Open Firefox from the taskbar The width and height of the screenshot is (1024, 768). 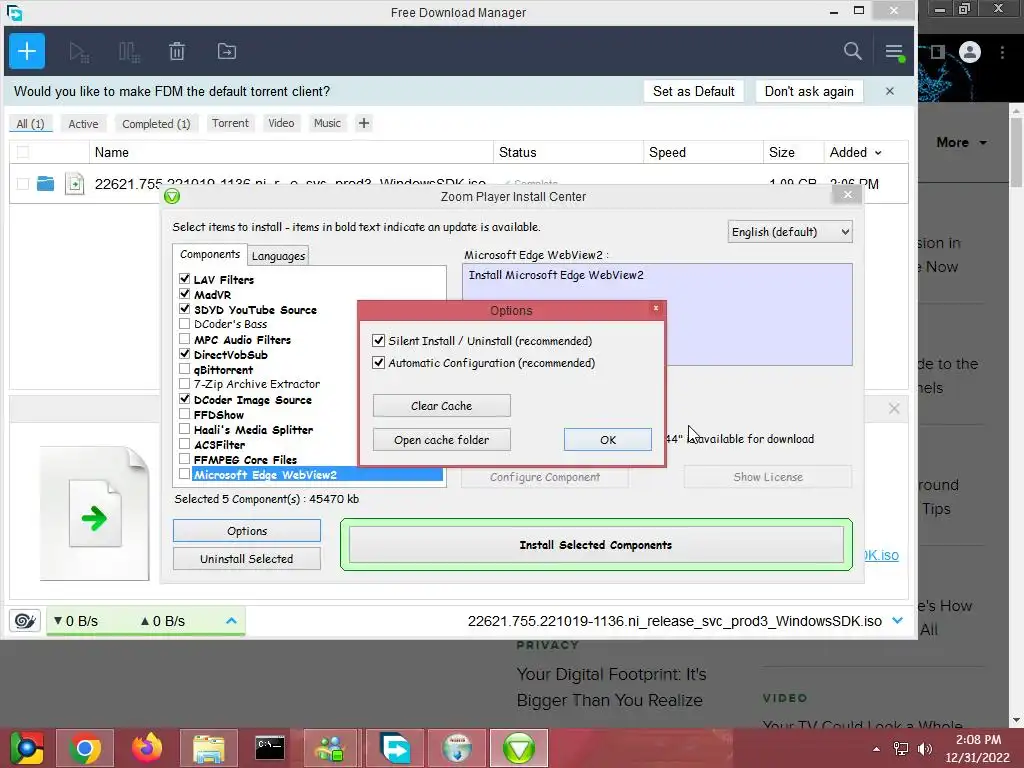(146, 748)
